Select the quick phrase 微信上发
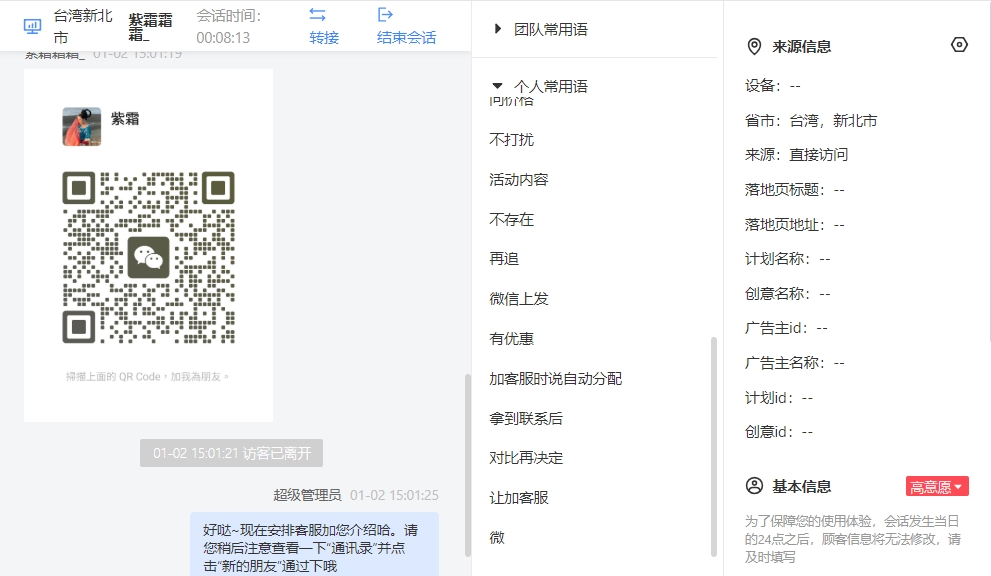991x576 pixels. (519, 298)
